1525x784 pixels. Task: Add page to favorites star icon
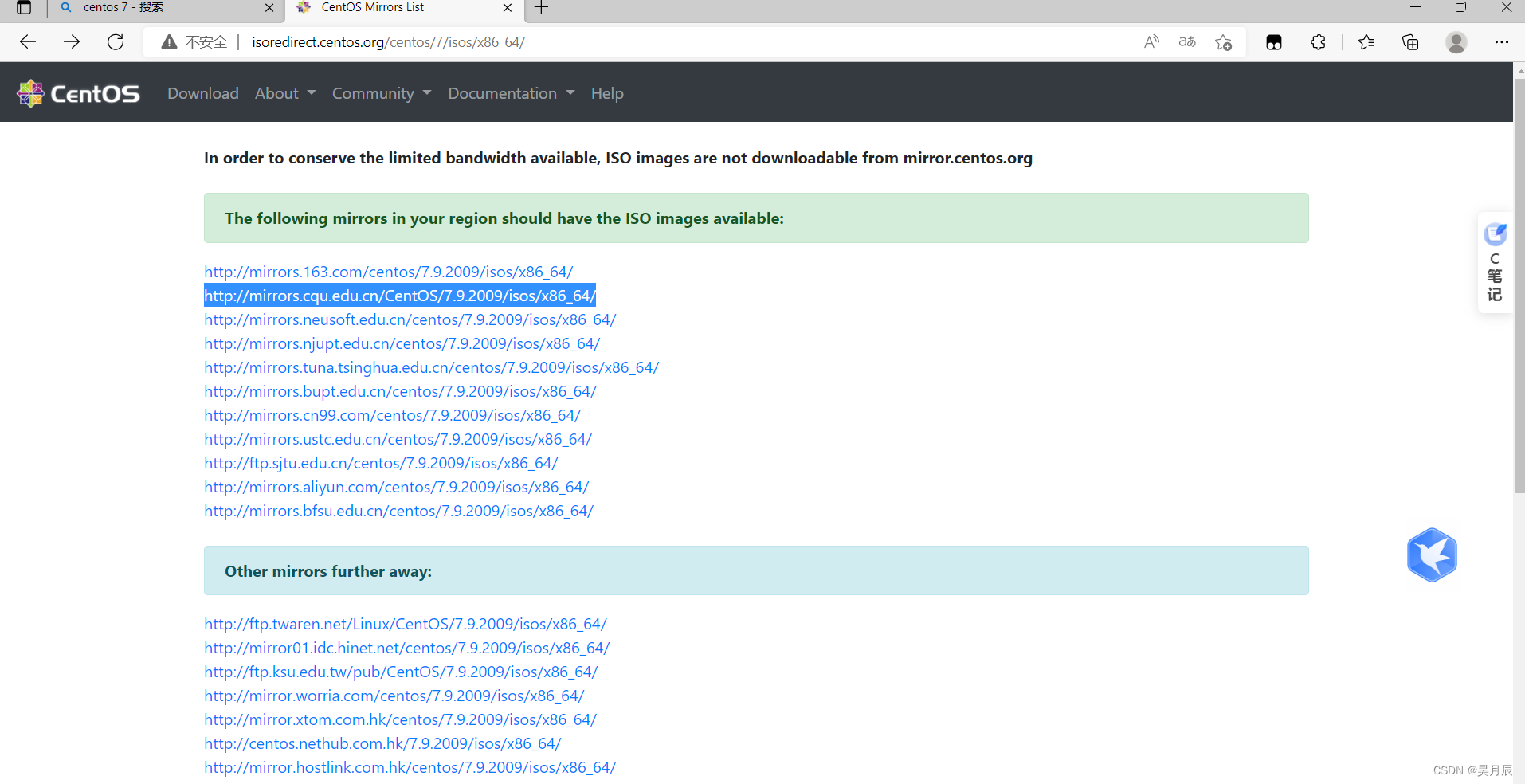pyautogui.click(x=1224, y=42)
